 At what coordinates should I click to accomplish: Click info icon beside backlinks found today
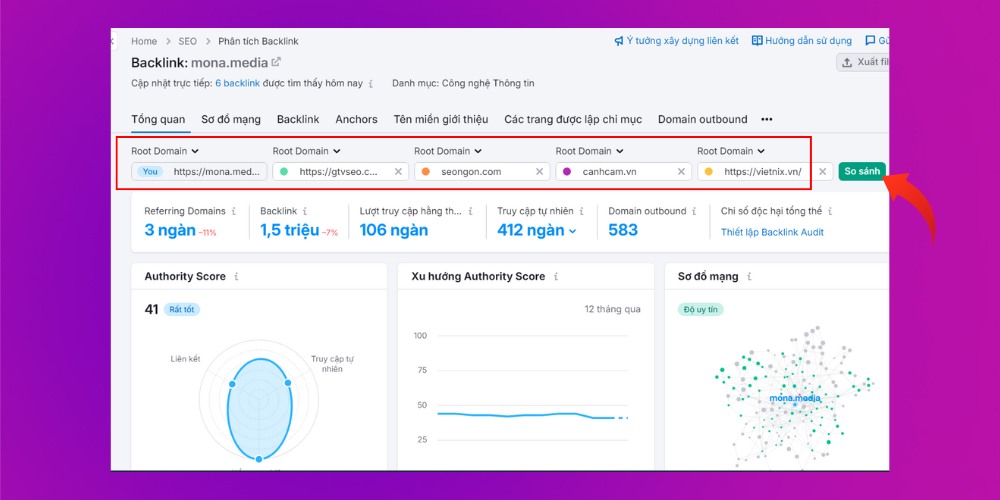point(371,84)
